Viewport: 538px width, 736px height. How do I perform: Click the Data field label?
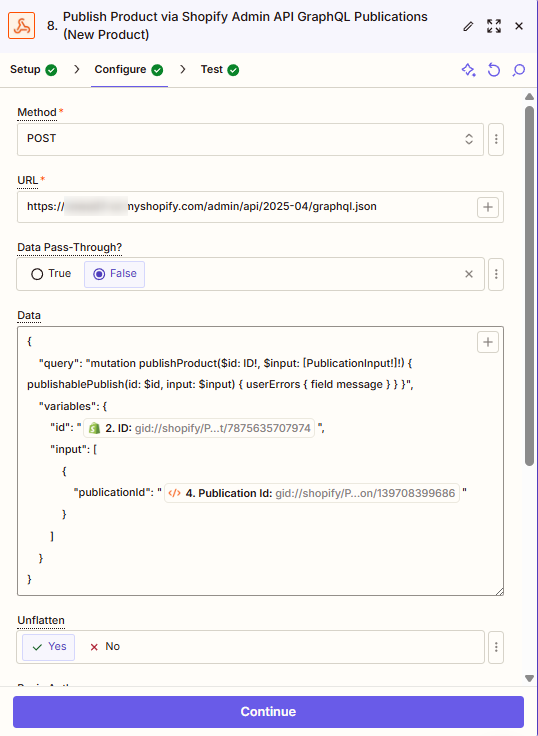pos(29,315)
